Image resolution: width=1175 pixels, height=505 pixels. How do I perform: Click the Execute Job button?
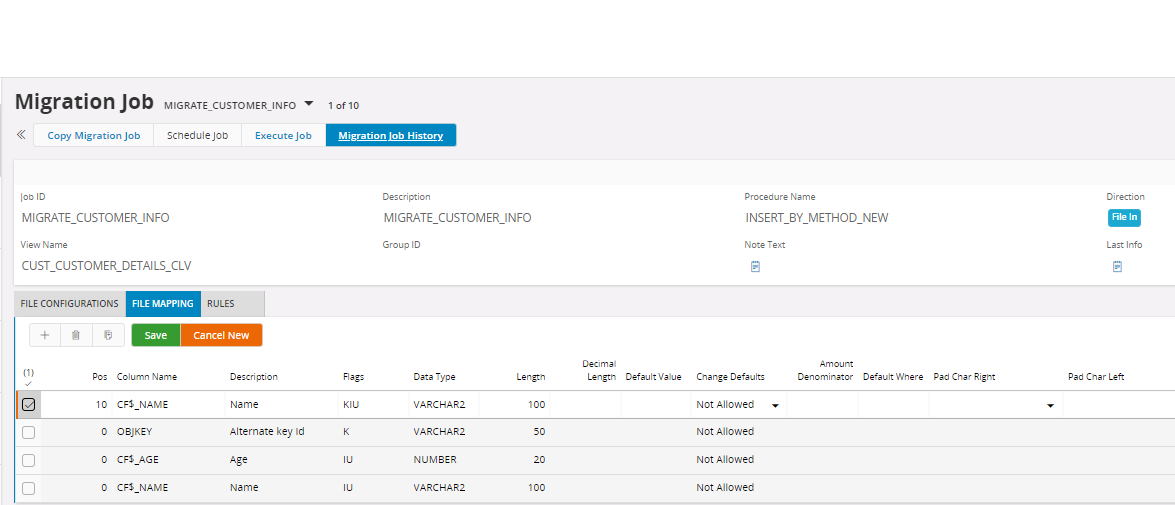283,135
